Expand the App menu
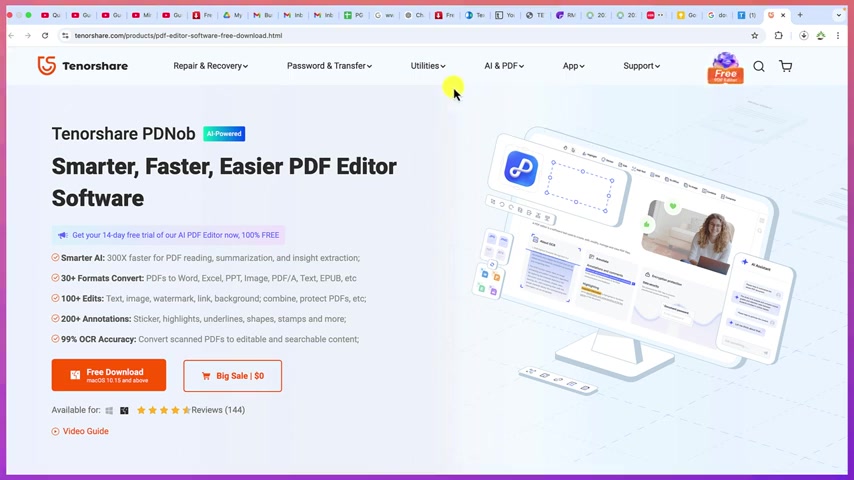 (x=573, y=66)
